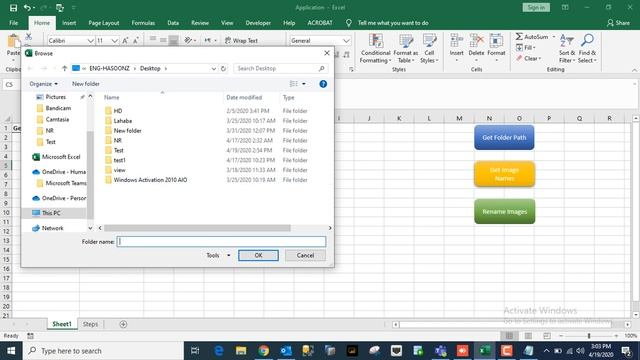640x360 pixels.
Task: Click the Format cells icon
Action: click(x=496, y=41)
